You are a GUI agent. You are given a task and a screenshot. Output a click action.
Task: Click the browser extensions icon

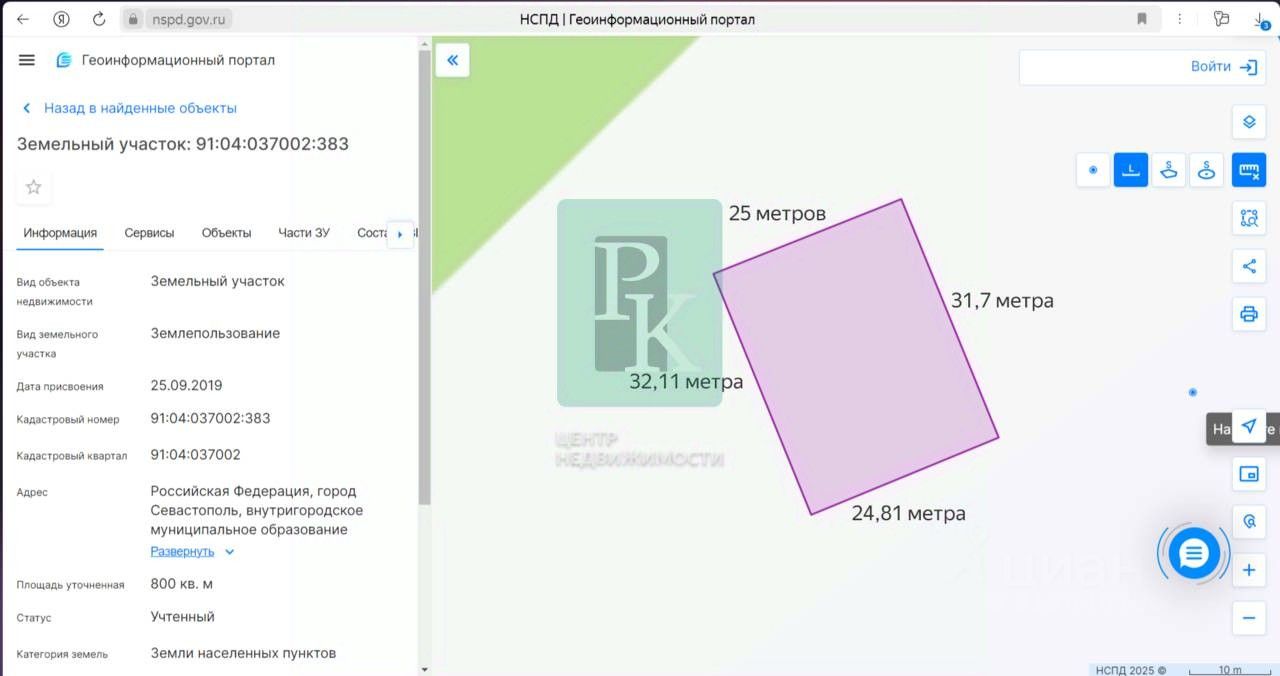[x=1221, y=19]
